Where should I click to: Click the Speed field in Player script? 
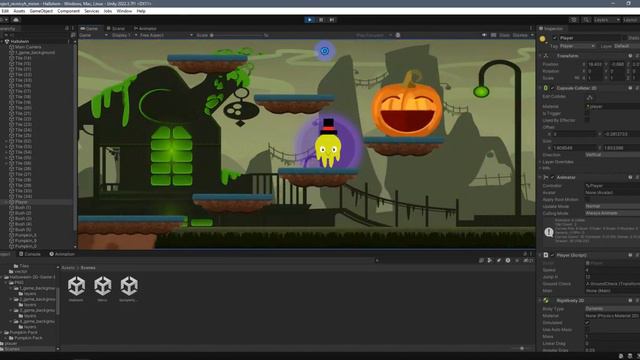(x=612, y=270)
